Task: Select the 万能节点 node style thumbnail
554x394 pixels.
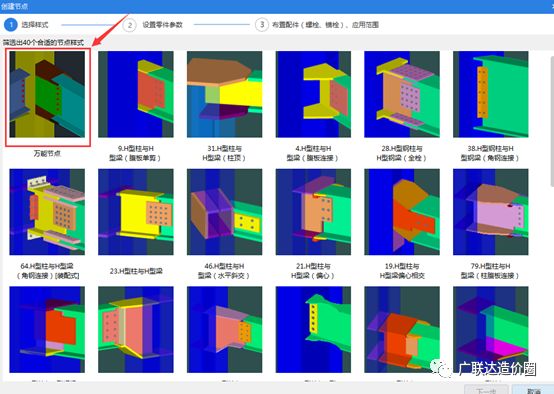Action: pyautogui.click(x=47, y=94)
